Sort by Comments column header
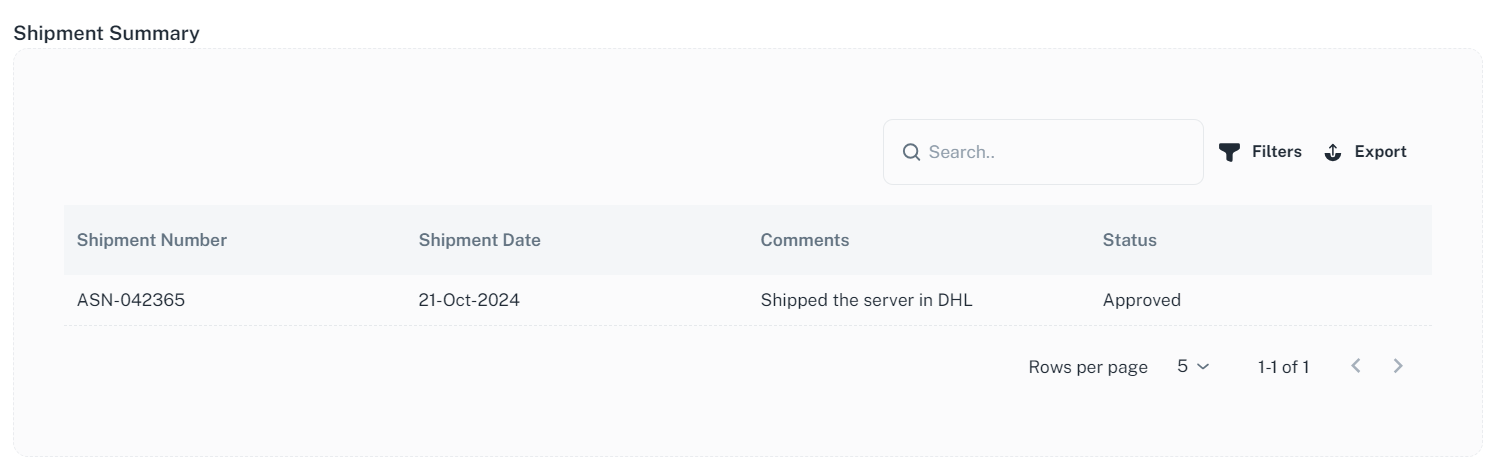This screenshot has width=1499, height=474. [x=805, y=240]
